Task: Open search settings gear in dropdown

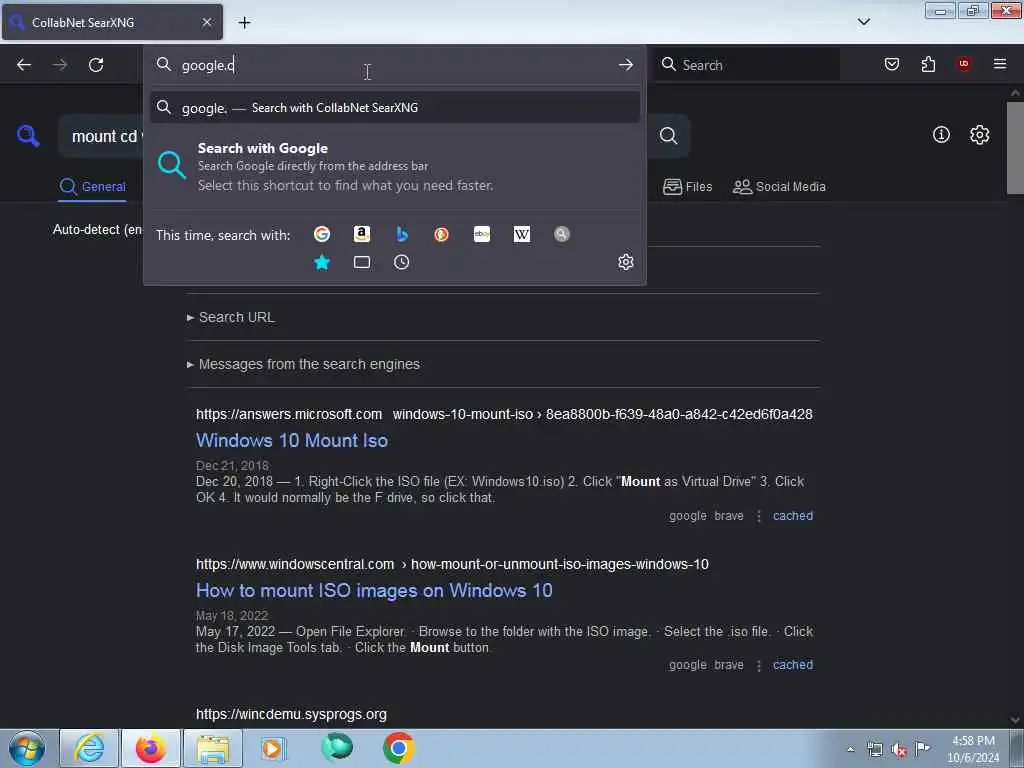Action: click(x=626, y=262)
